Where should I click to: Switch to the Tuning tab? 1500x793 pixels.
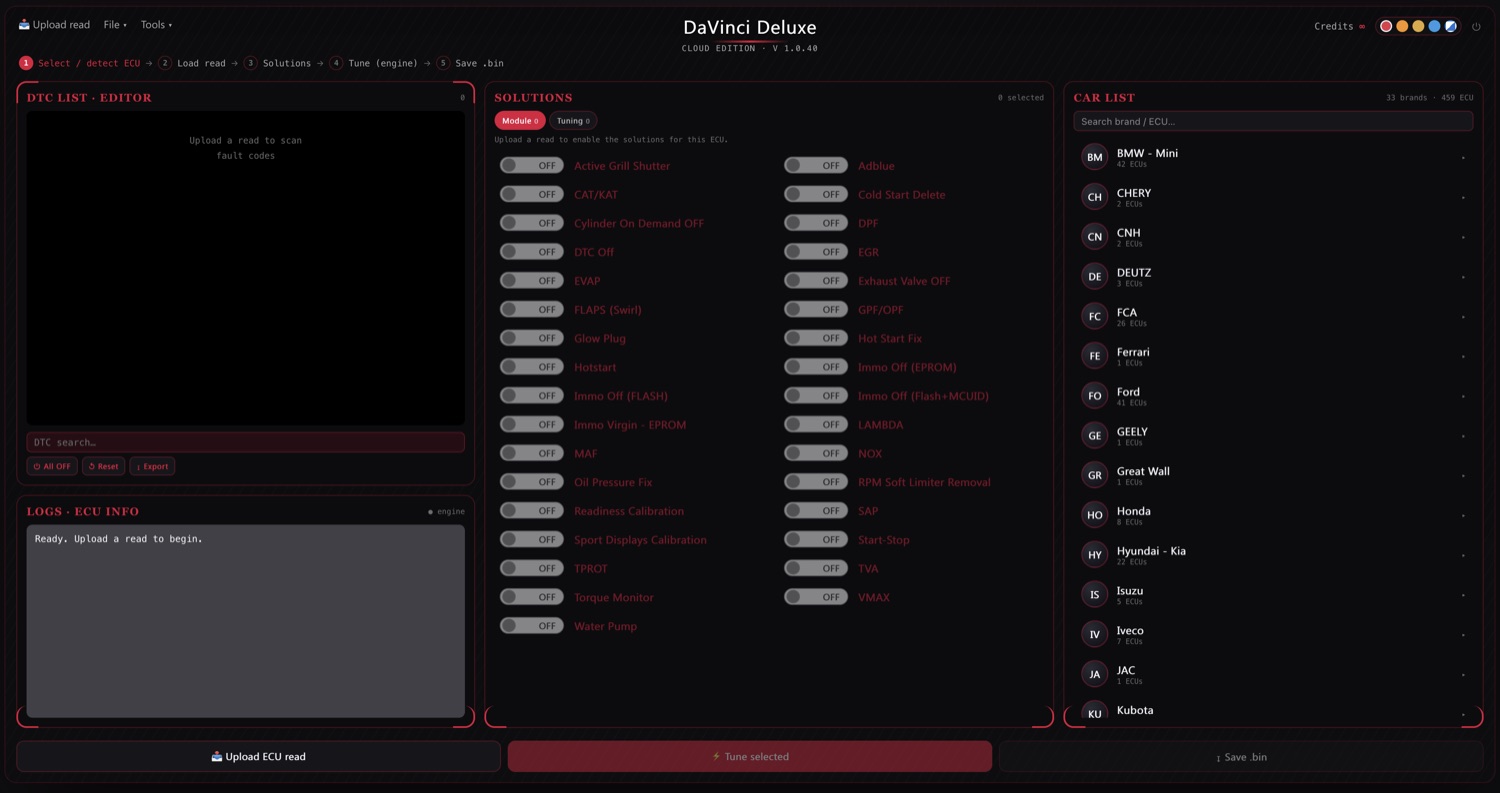coord(573,121)
